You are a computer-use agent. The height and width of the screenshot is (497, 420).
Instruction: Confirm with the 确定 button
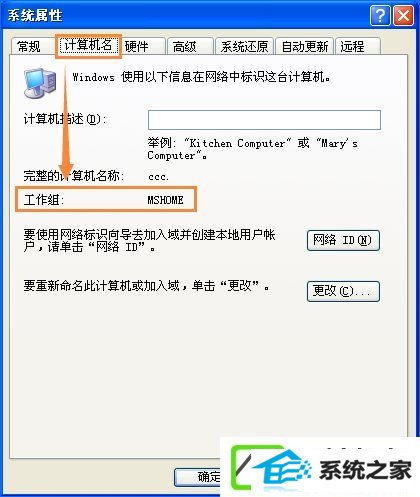tap(197, 477)
